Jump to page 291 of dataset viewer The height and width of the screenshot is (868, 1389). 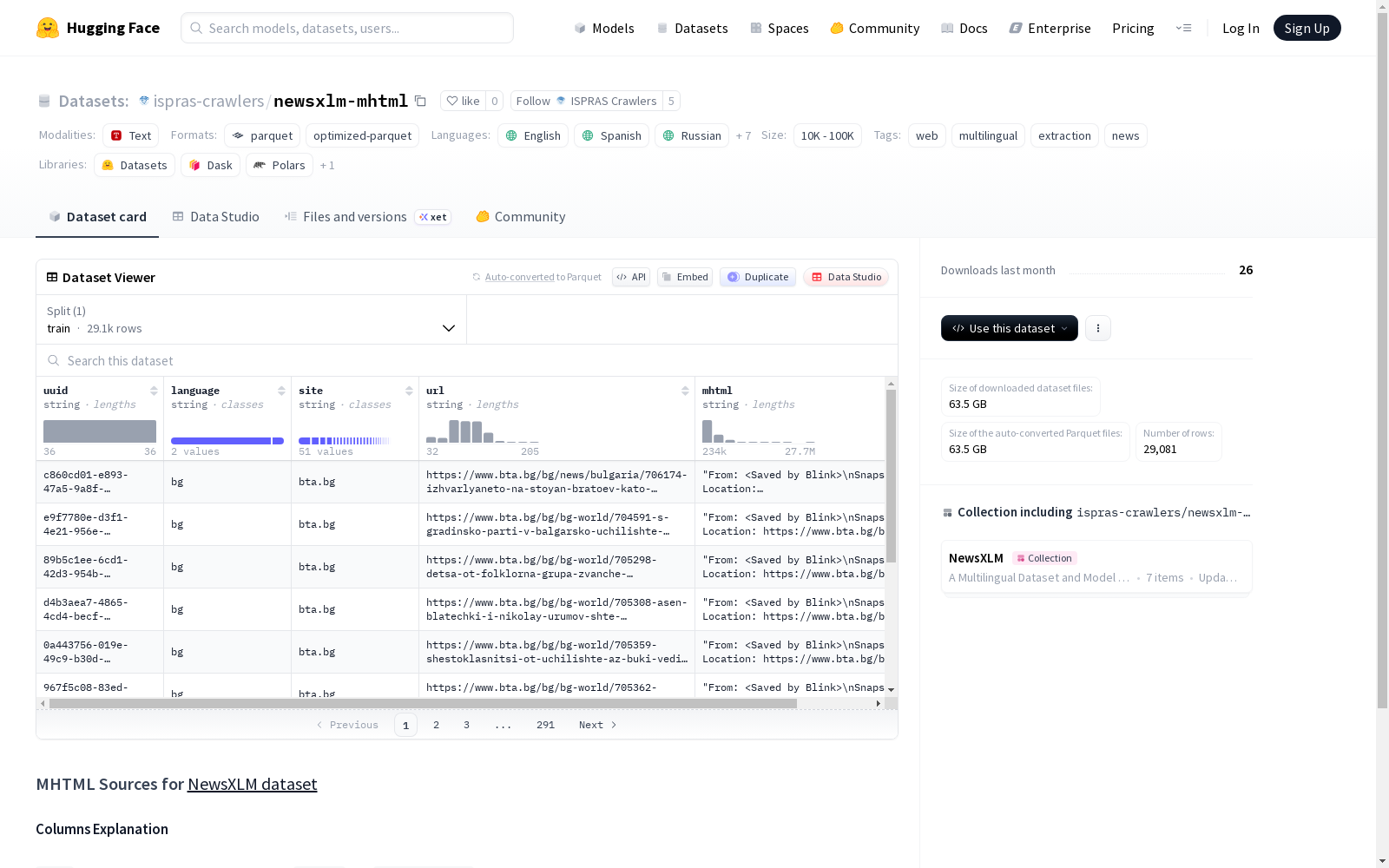coord(545,725)
